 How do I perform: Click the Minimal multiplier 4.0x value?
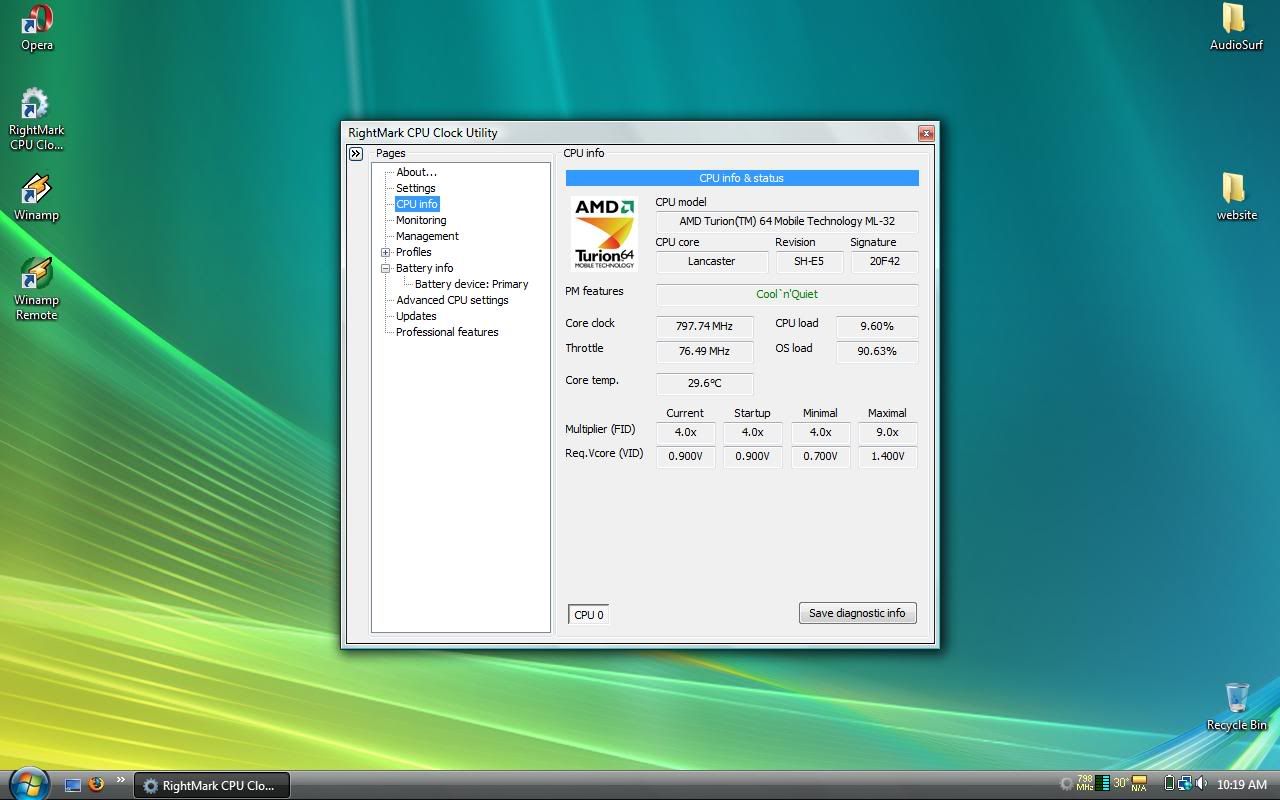click(820, 433)
